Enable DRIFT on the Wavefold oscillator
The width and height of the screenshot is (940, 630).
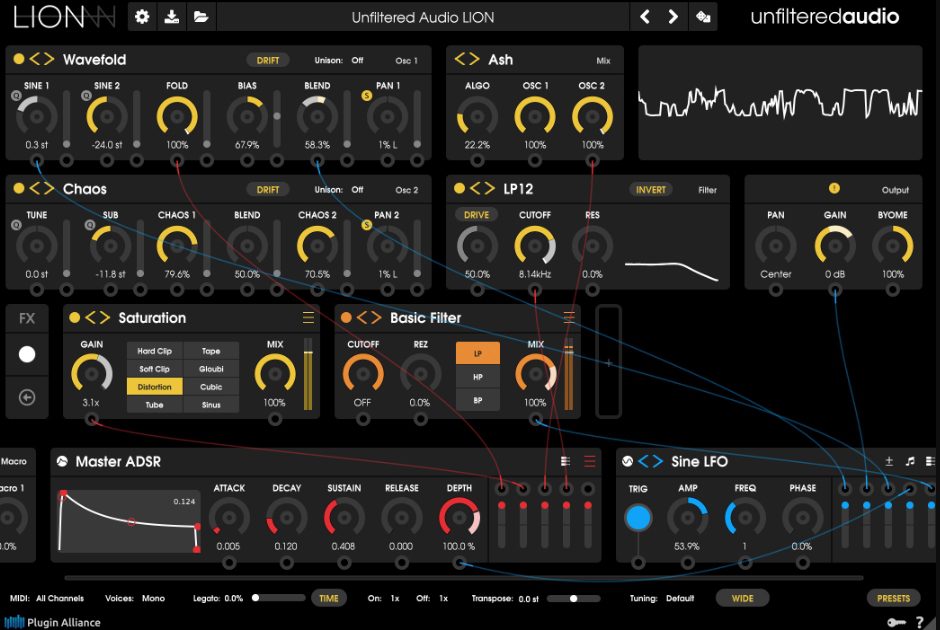[267, 60]
